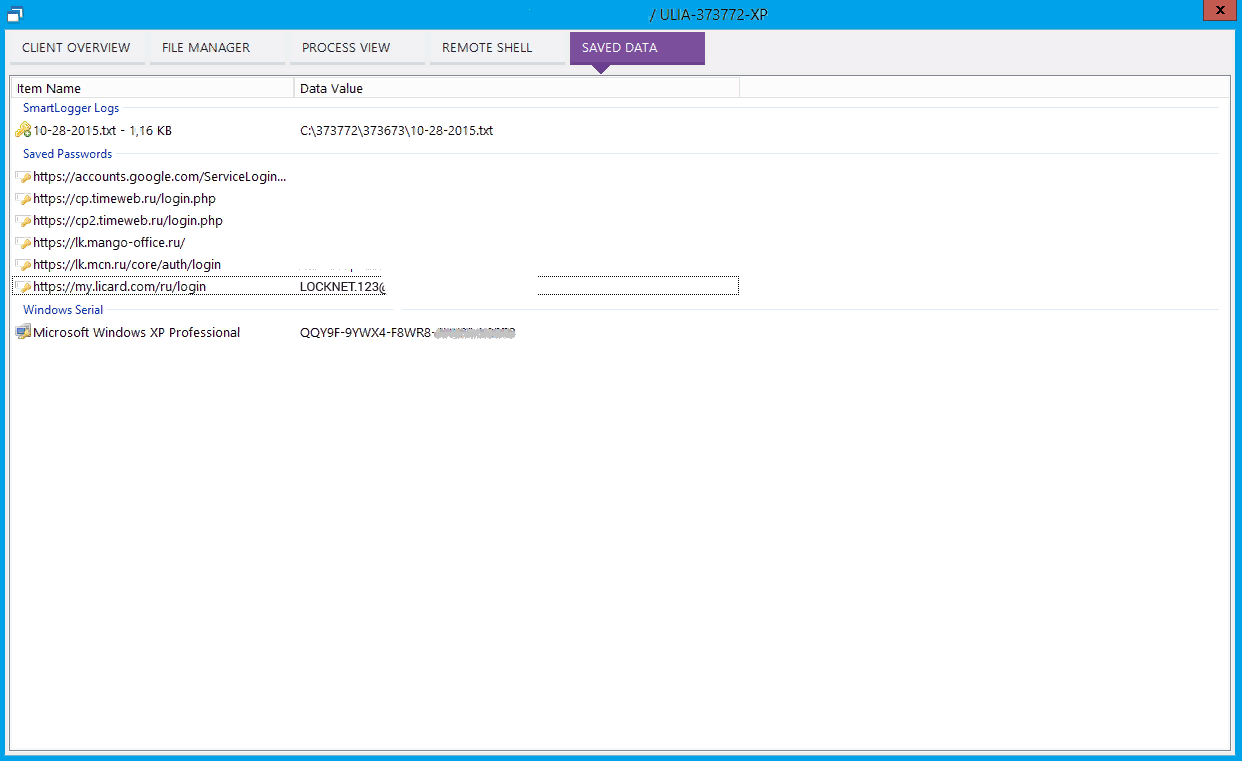Click the SmartLogger Logs group header
The height and width of the screenshot is (761, 1242).
pos(71,108)
